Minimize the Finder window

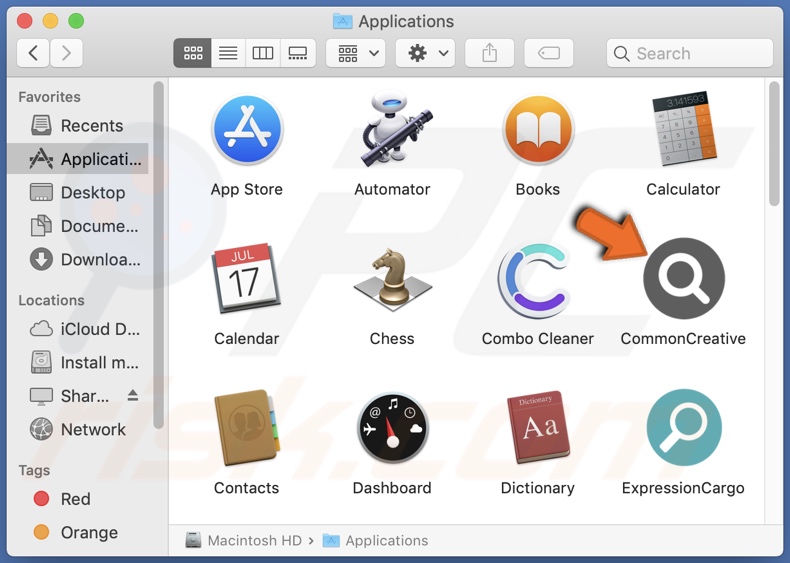pyautogui.click(x=50, y=21)
